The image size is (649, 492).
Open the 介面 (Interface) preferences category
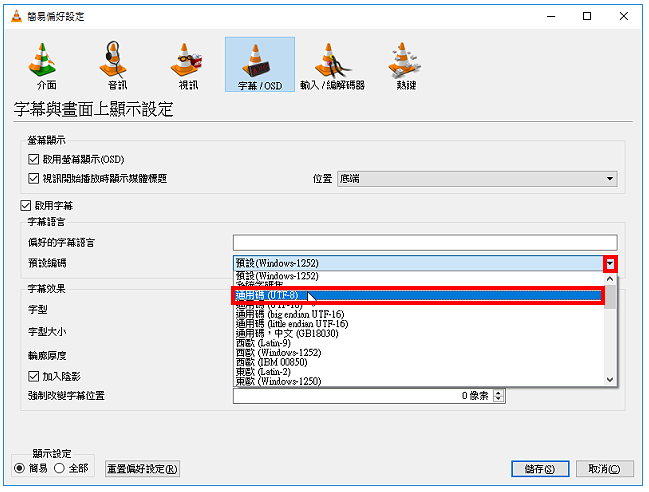[x=43, y=65]
